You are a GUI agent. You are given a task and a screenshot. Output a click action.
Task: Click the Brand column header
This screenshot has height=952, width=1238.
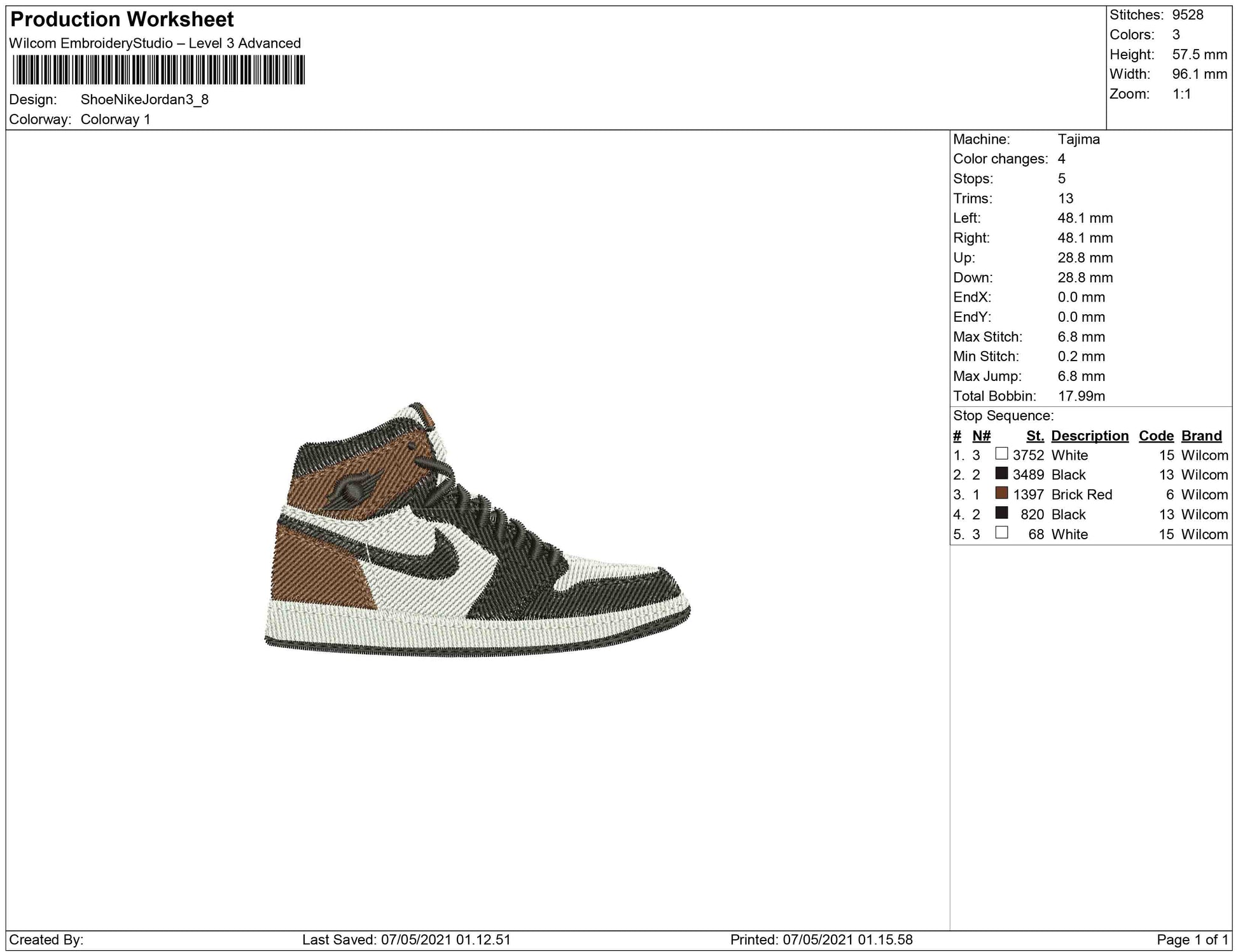point(1201,436)
